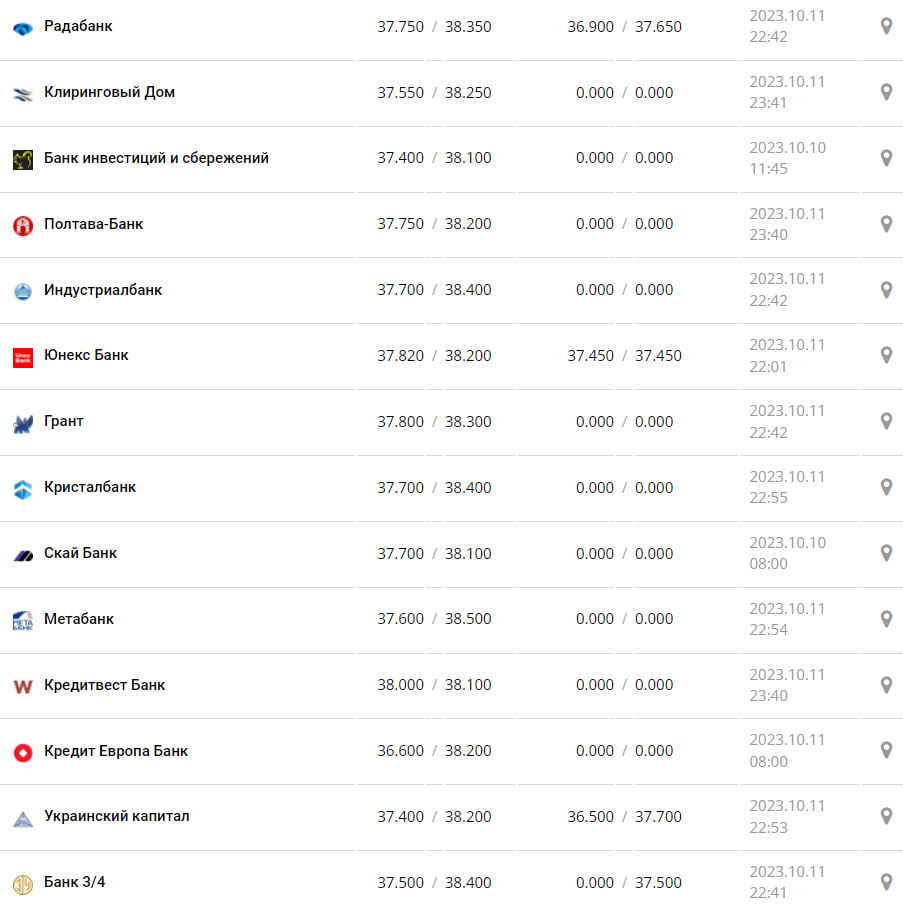The height and width of the screenshot is (913, 903).
Task: Click the Скай Банк logo icon
Action: (23, 554)
